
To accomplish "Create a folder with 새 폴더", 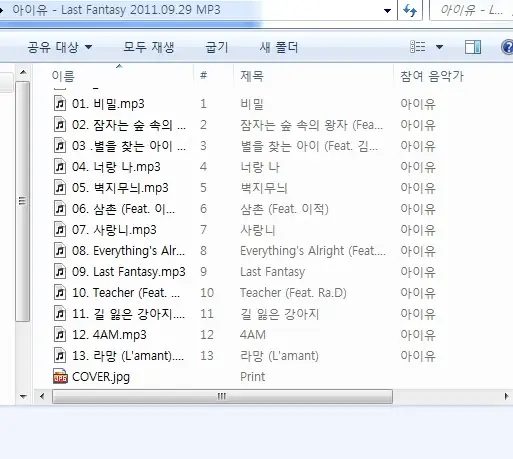I will [279, 47].
